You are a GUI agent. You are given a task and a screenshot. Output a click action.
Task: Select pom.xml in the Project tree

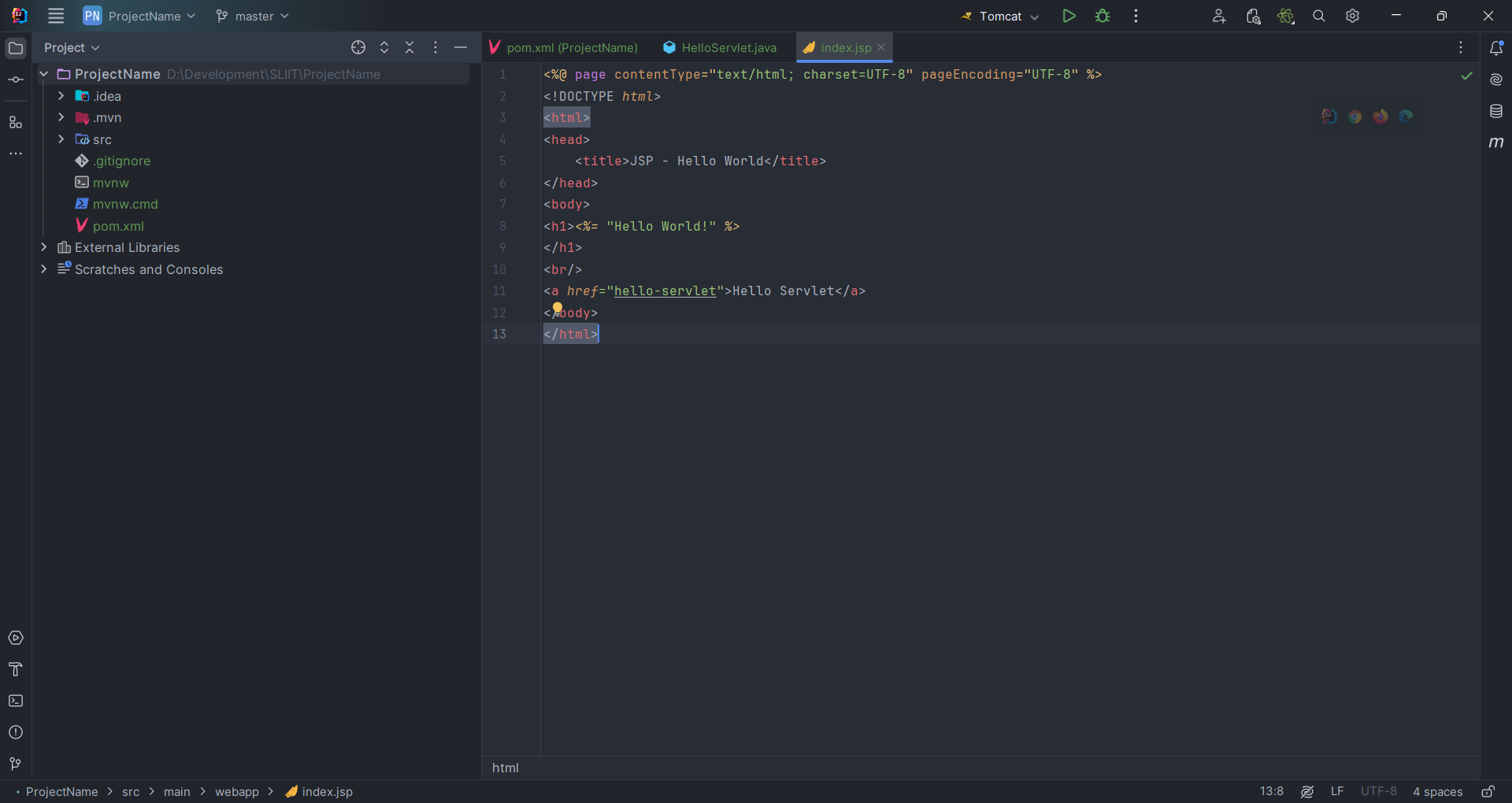coord(118,226)
